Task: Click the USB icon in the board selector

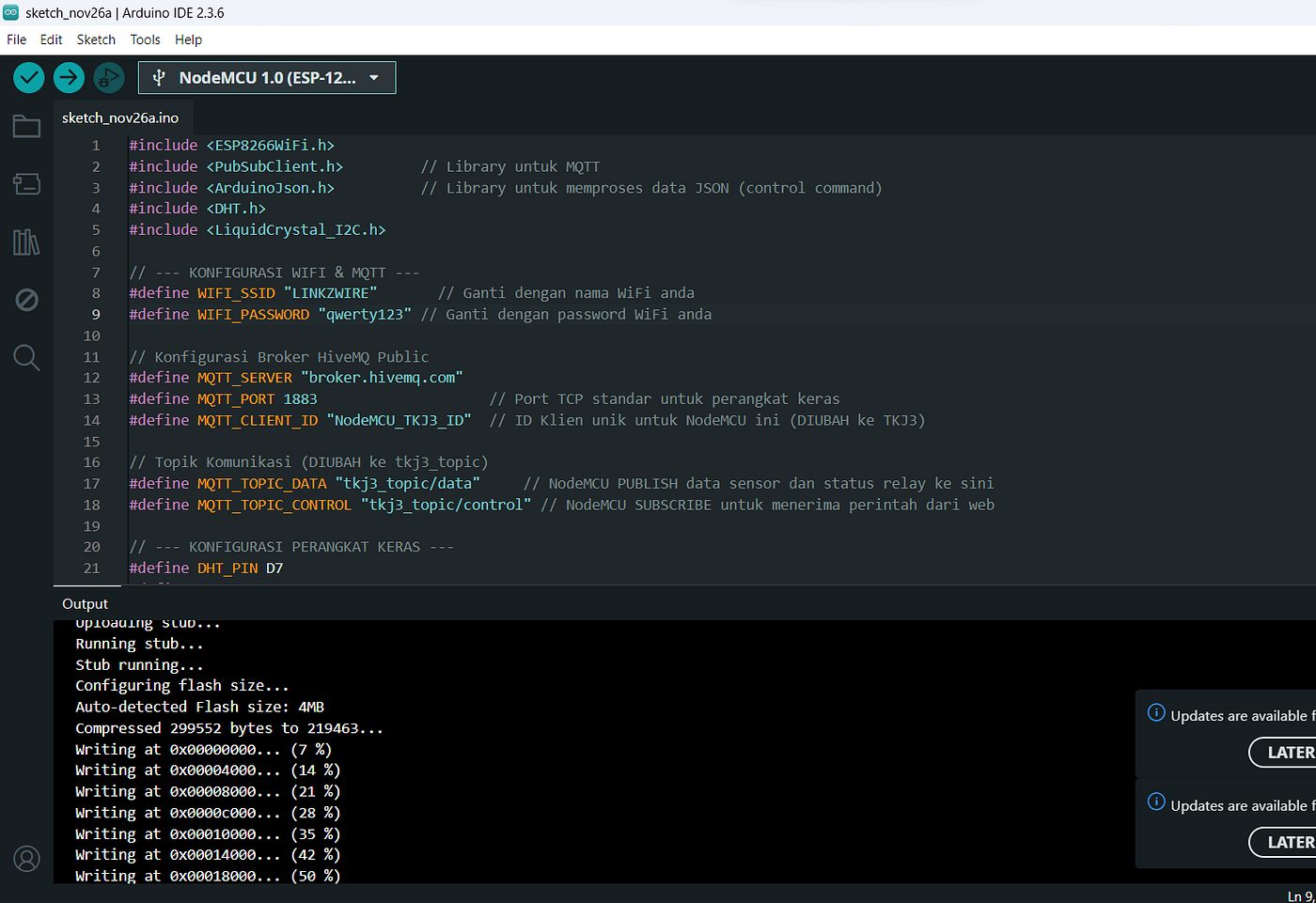Action: pos(159,78)
